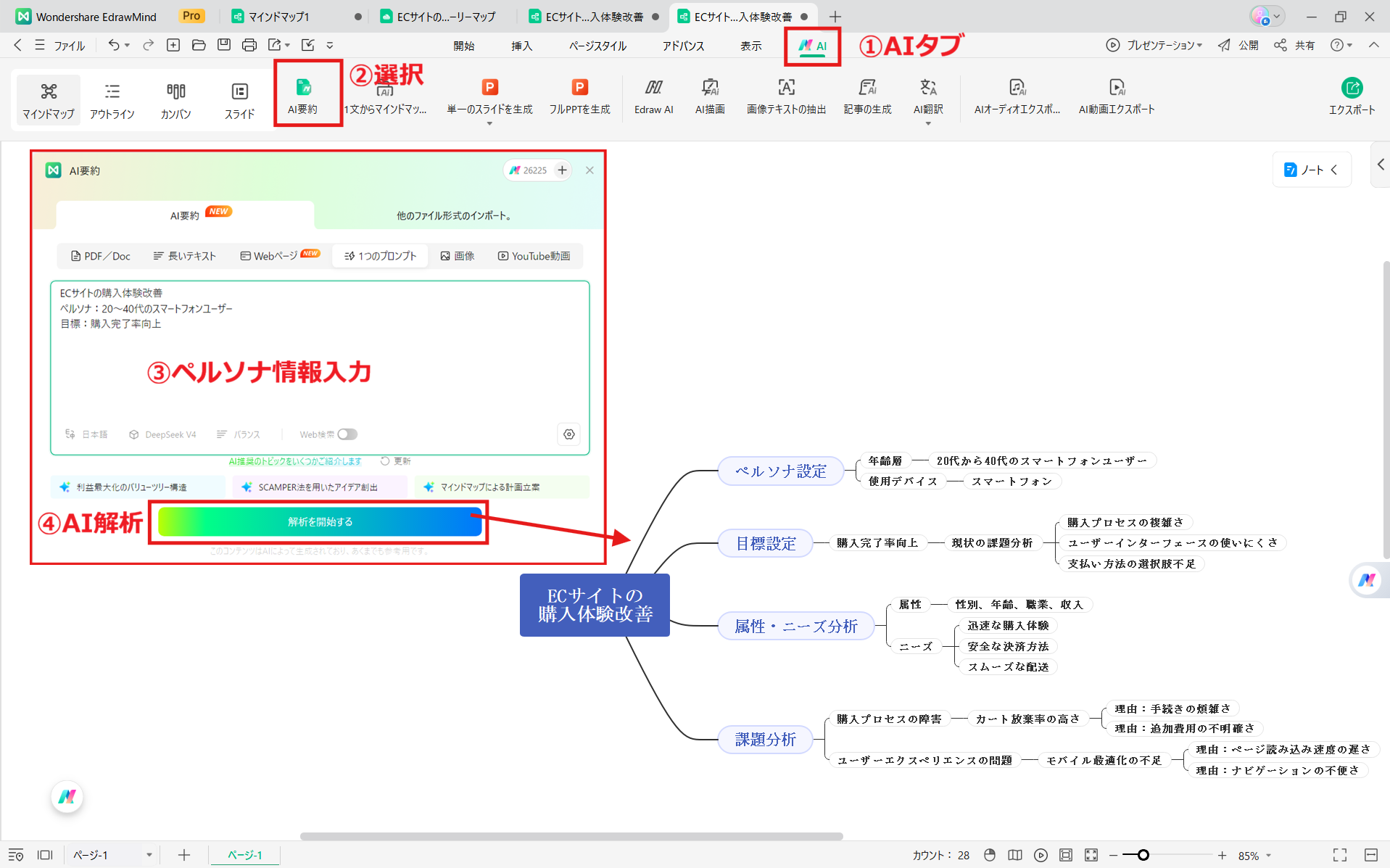Image resolution: width=1390 pixels, height=868 pixels.
Task: Click the undo arrow icon
Action: click(114, 45)
